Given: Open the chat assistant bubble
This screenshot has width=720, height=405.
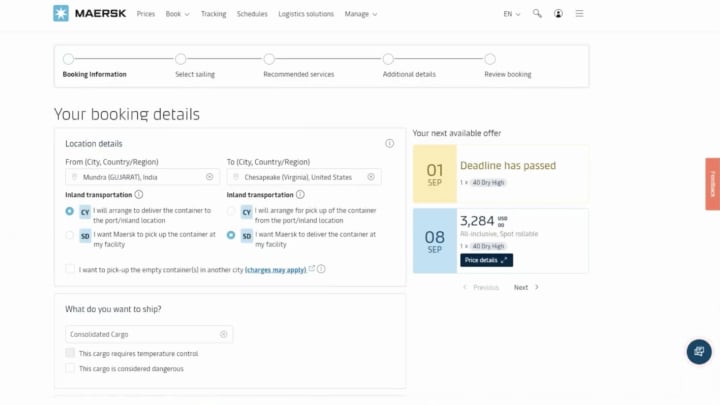Looking at the screenshot, I should click(x=699, y=352).
